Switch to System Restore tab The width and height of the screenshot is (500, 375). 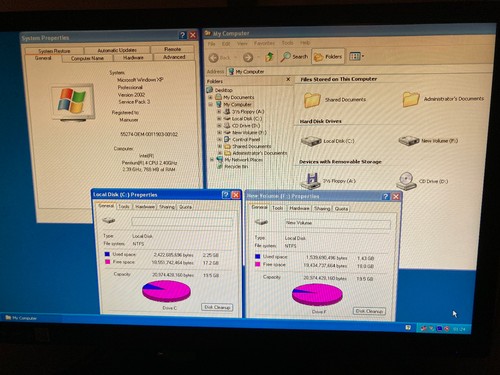coord(54,51)
